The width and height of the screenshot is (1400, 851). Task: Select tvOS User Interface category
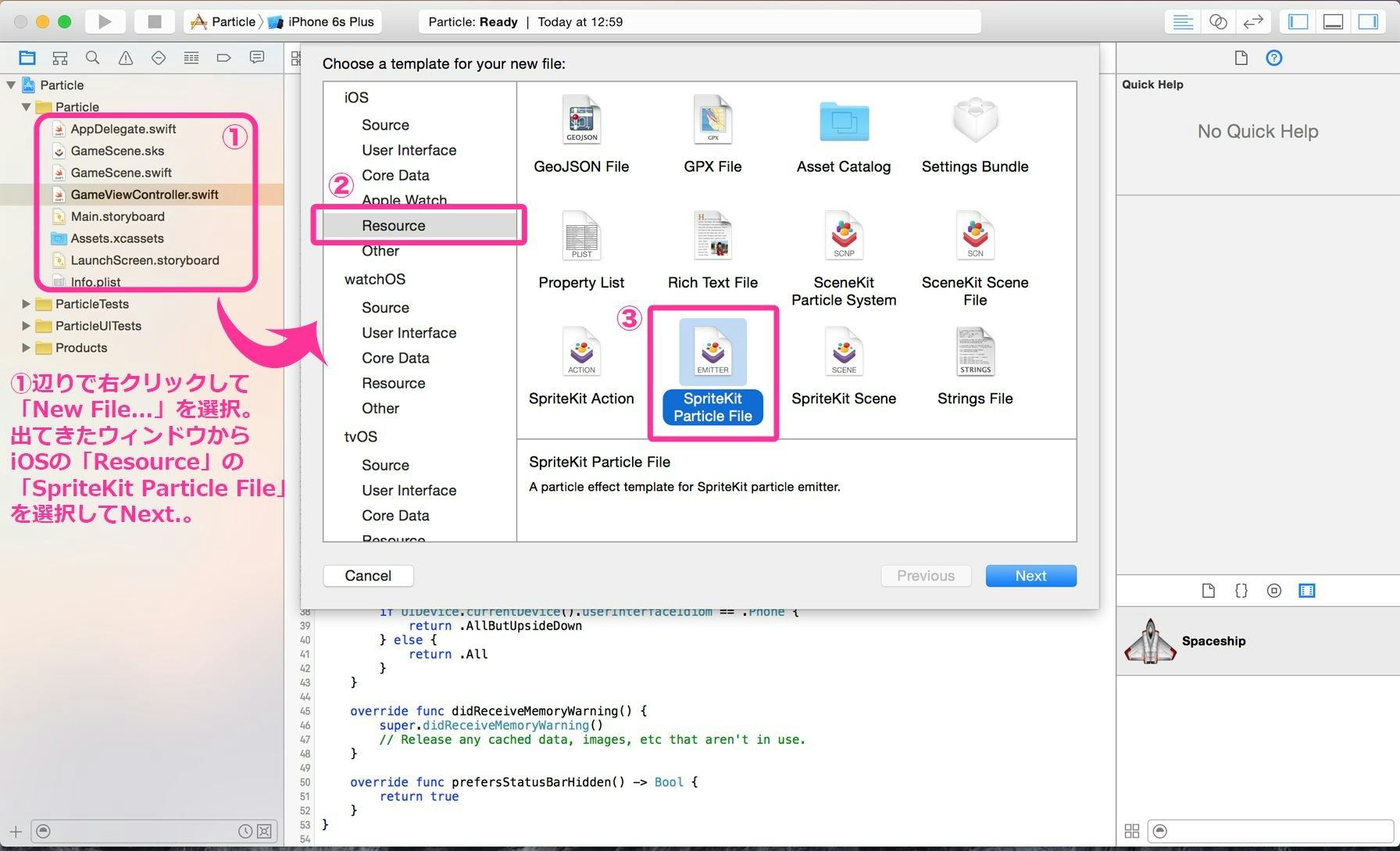point(409,490)
